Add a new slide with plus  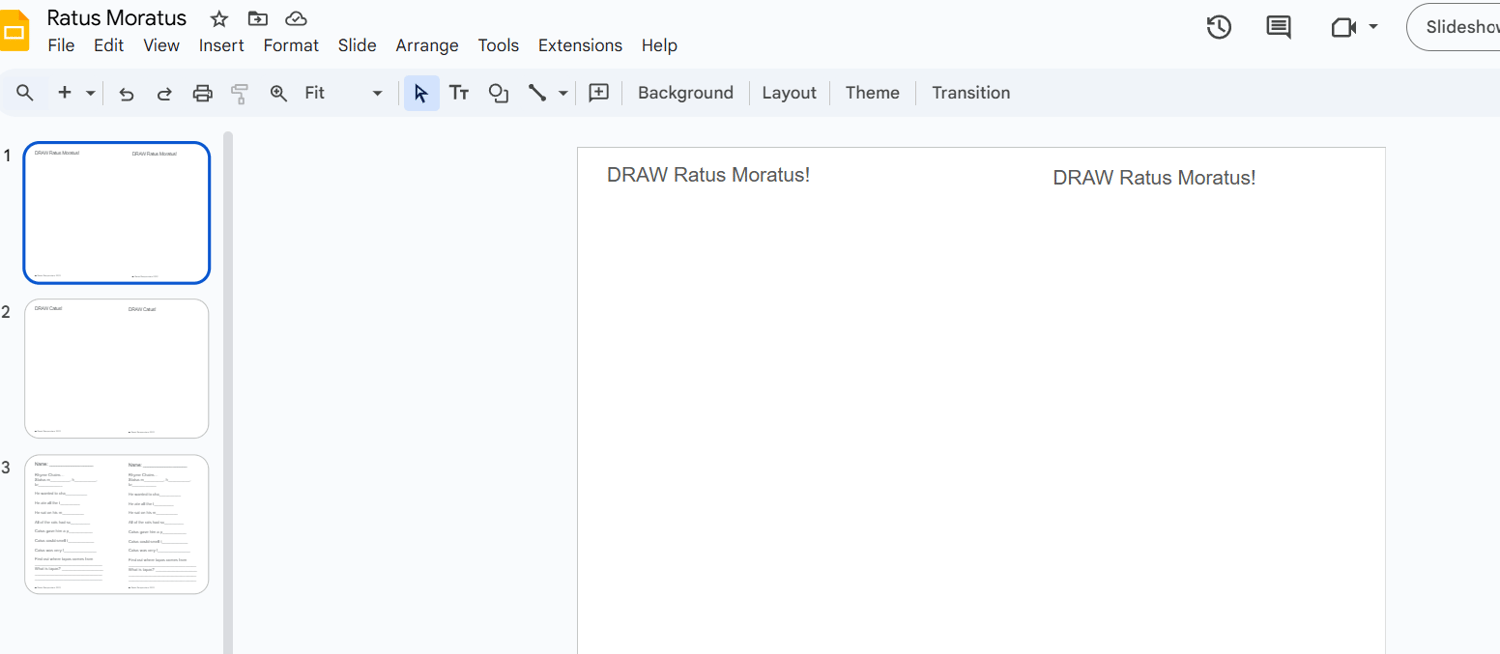click(x=65, y=93)
